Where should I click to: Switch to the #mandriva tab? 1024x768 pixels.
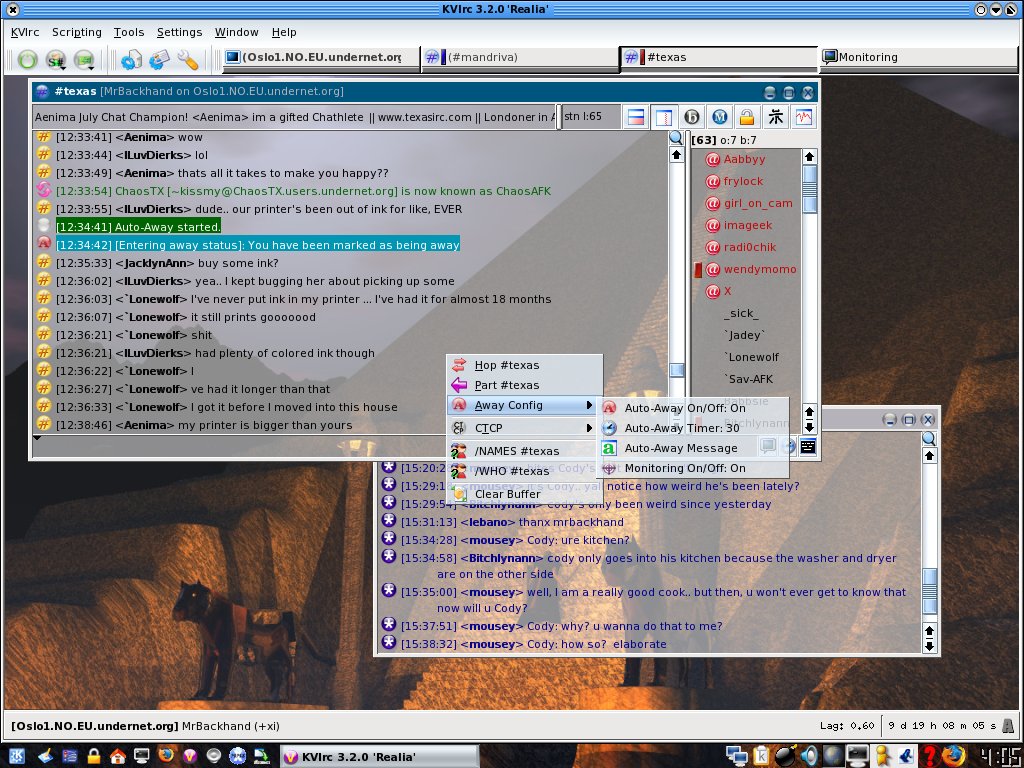[519, 57]
